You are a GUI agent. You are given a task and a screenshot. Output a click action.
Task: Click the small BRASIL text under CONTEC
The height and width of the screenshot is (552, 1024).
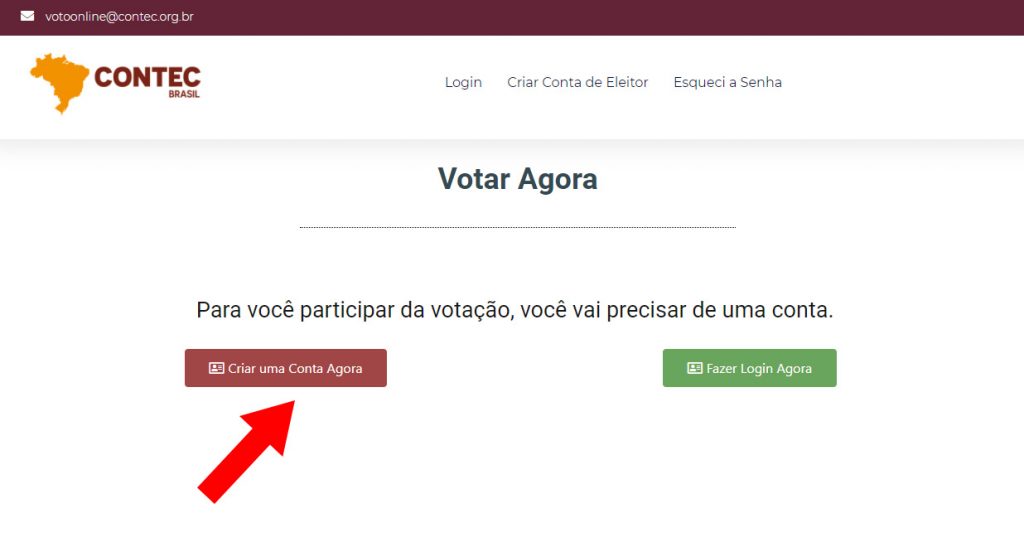point(184,96)
